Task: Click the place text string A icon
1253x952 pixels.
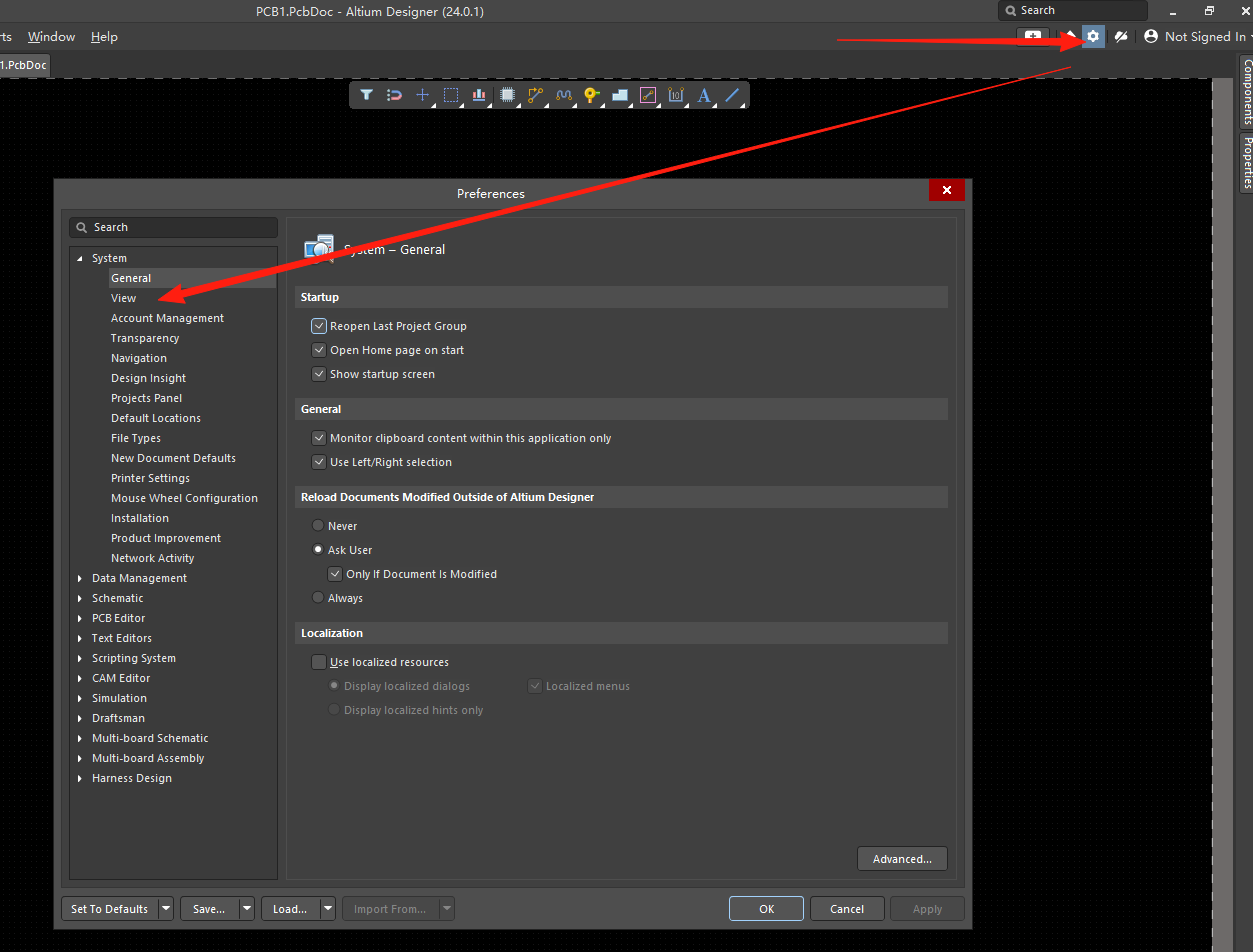Action: pos(704,95)
